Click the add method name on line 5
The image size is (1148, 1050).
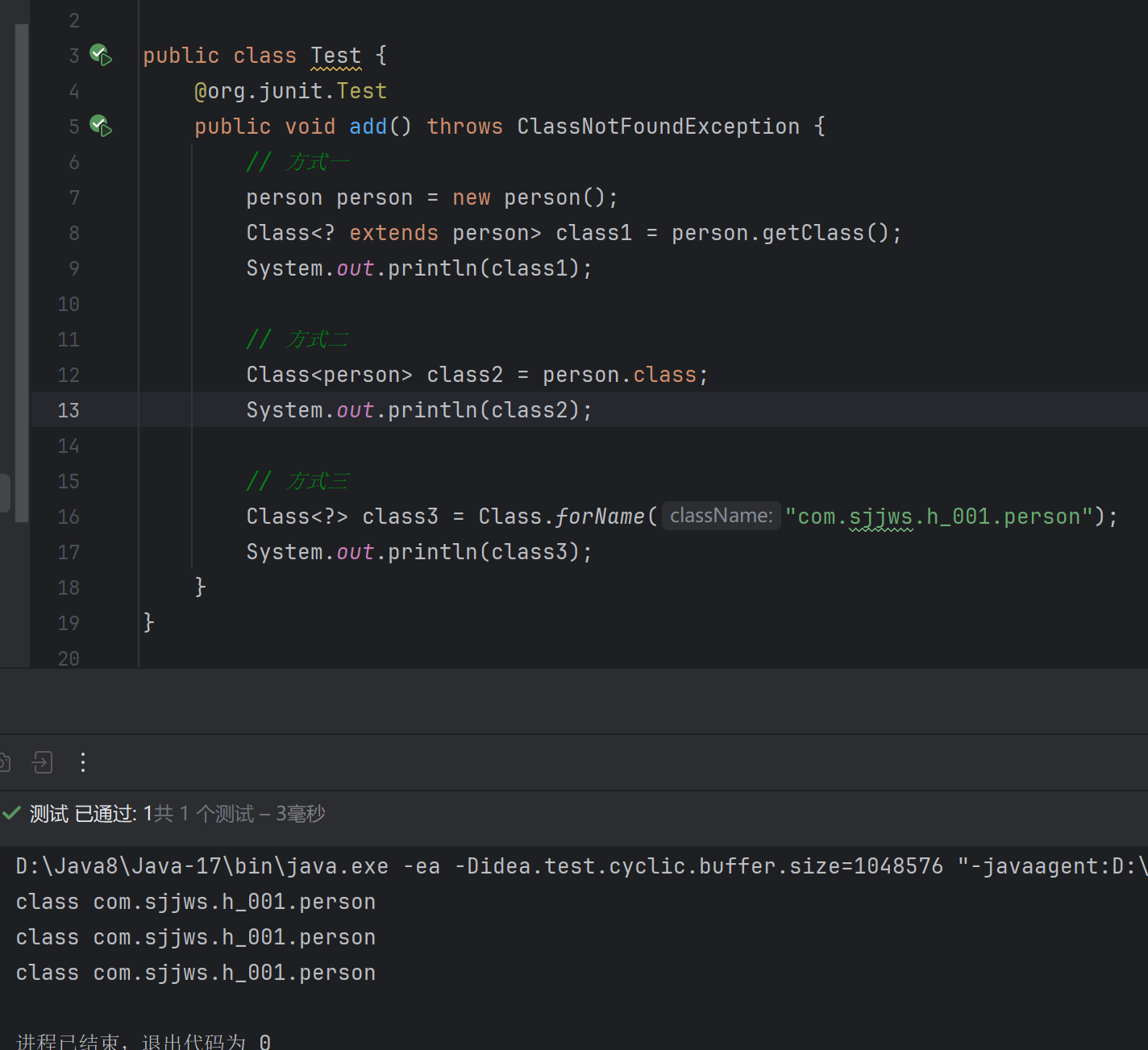tap(368, 127)
